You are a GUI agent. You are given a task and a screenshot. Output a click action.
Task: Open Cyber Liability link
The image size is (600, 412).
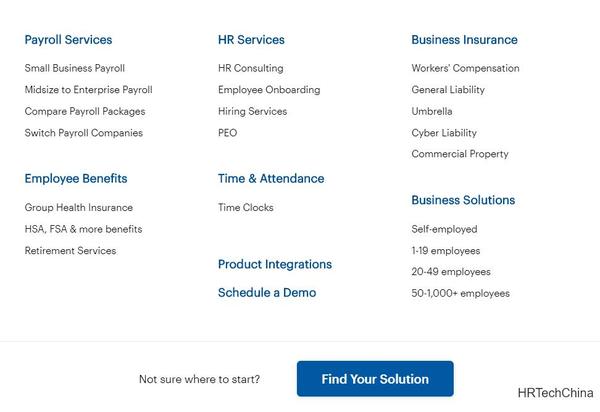[444, 133]
